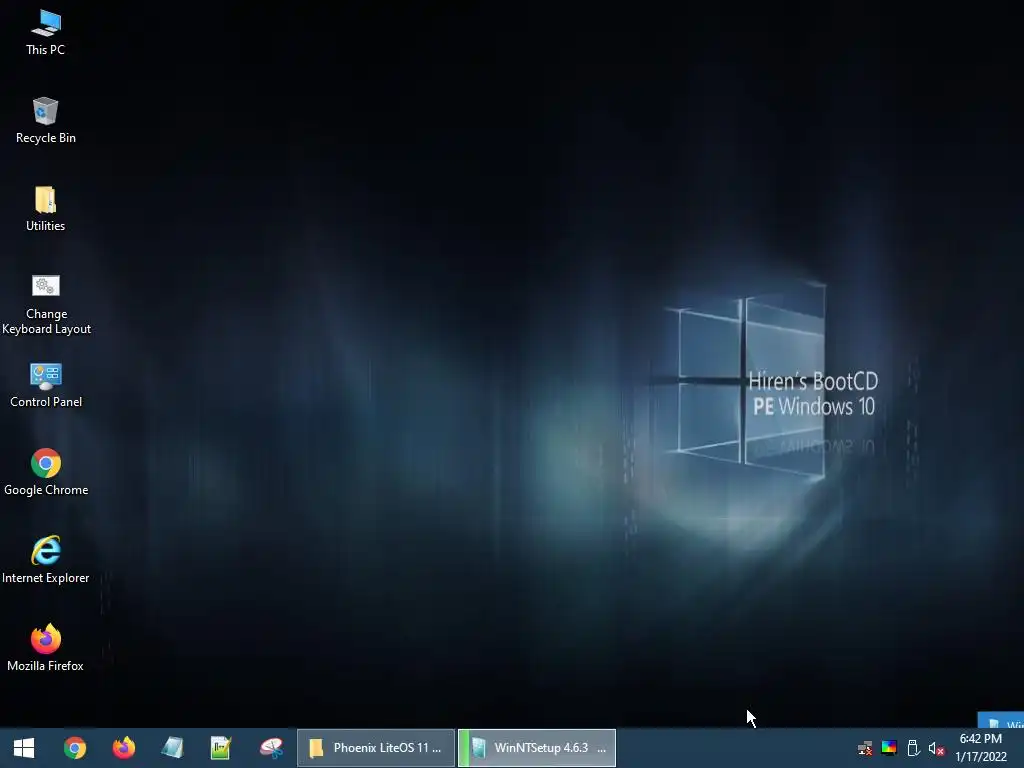Click the safely remove hardware tray icon
This screenshot has height=768, width=1024.
pyautogui.click(x=914, y=748)
